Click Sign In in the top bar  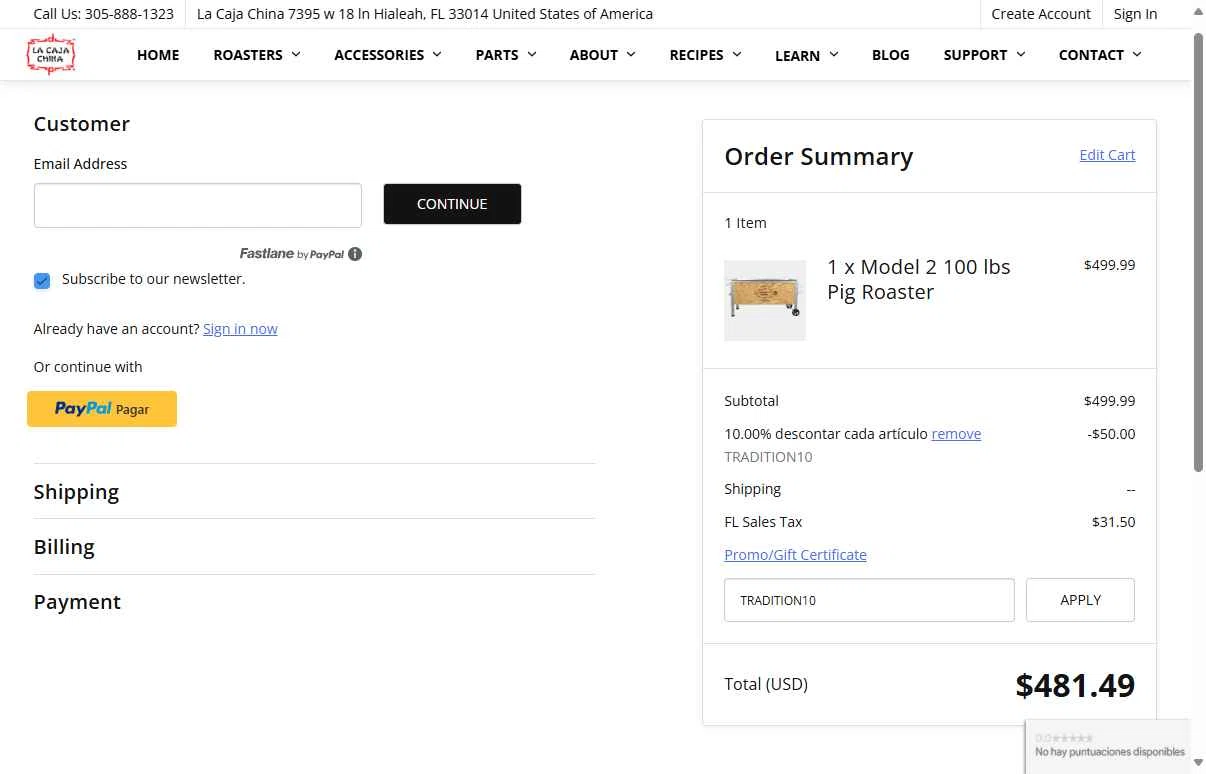click(x=1136, y=14)
